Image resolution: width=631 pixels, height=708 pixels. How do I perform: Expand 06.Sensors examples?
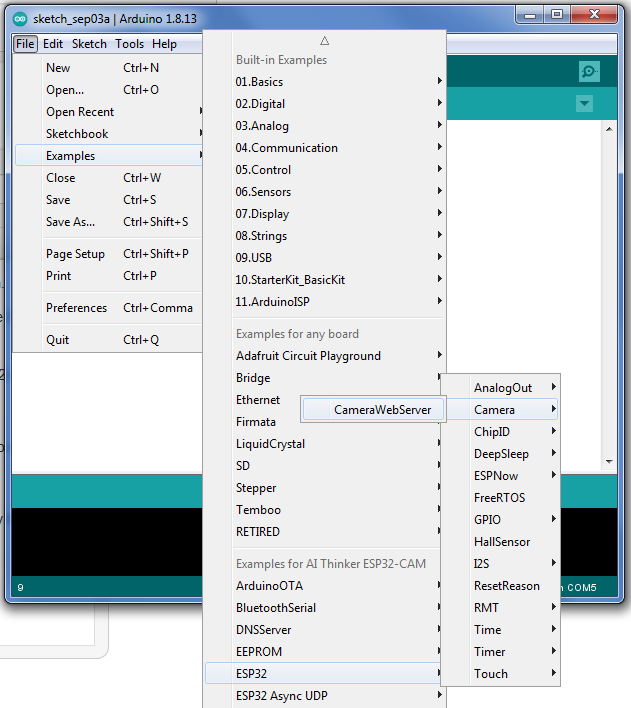325,192
